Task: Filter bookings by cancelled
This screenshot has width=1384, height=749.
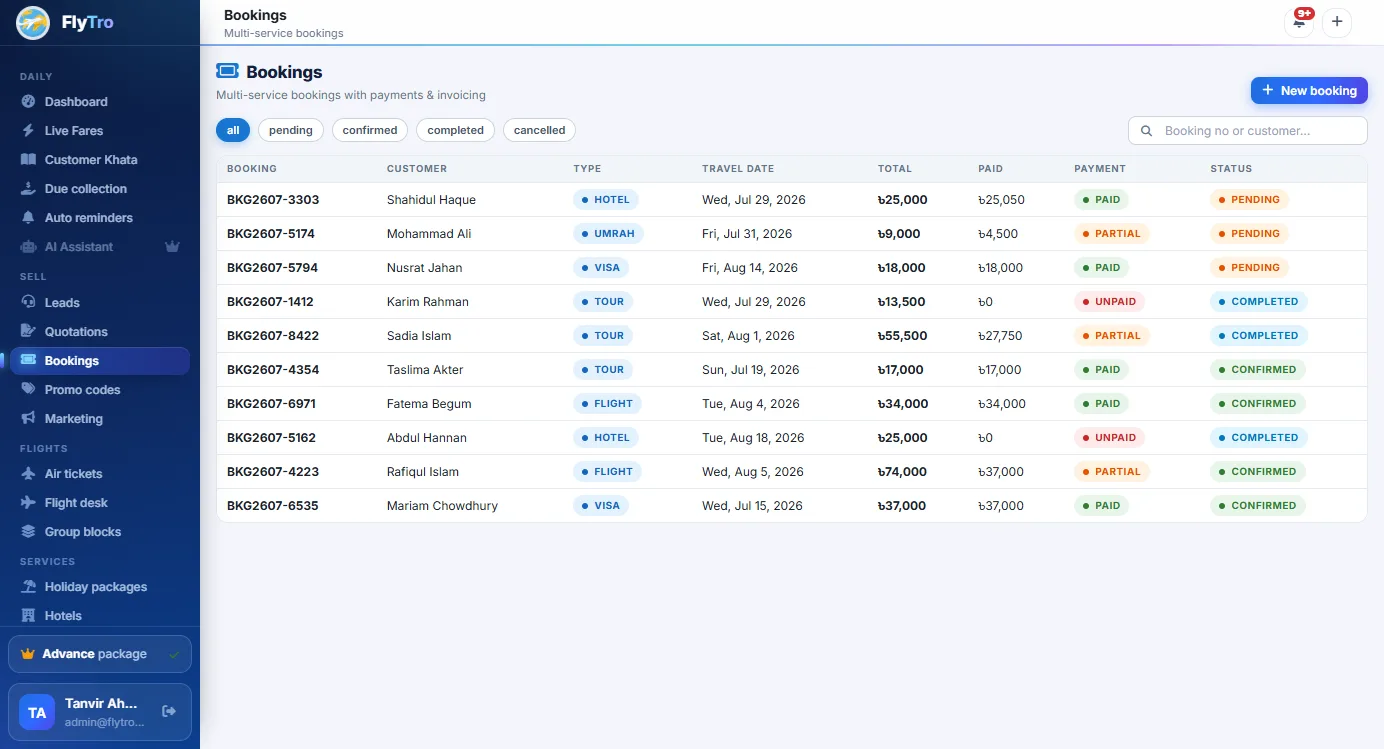Action: click(539, 130)
